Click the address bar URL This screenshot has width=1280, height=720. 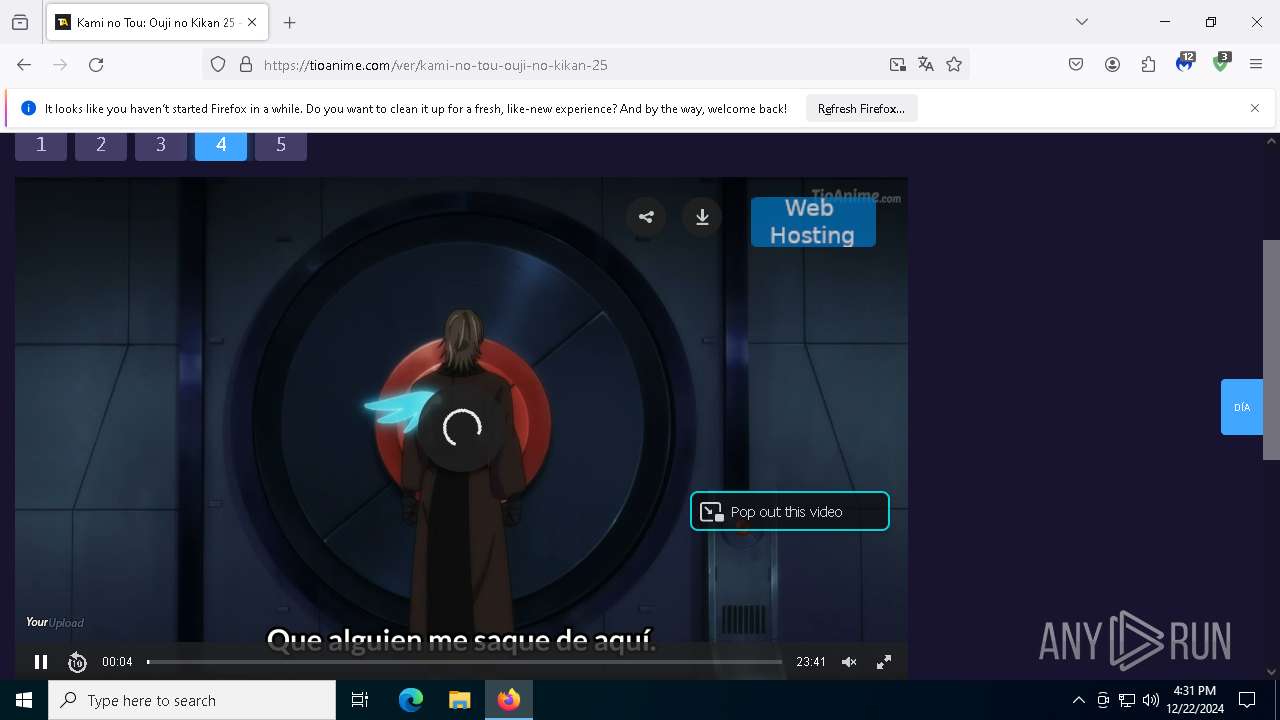436,65
